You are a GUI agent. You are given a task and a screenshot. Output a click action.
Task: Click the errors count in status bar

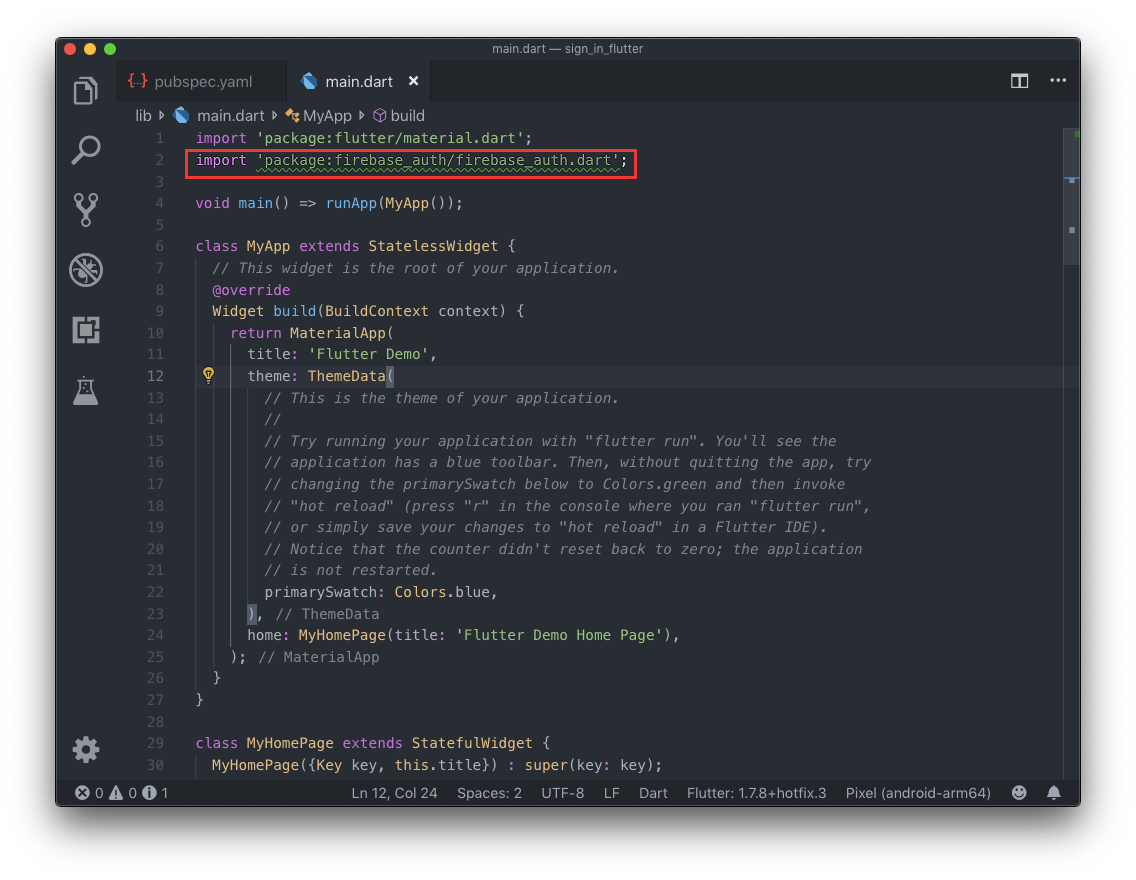click(90, 793)
